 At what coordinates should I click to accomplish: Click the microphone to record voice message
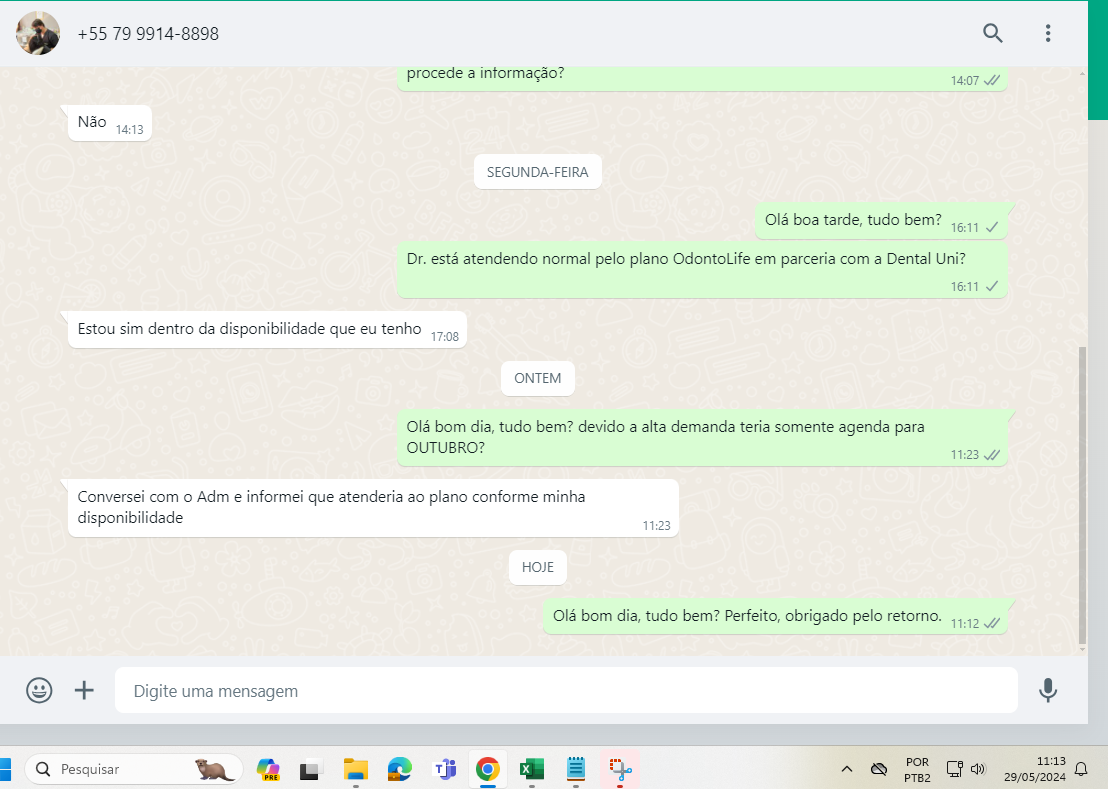[1048, 690]
